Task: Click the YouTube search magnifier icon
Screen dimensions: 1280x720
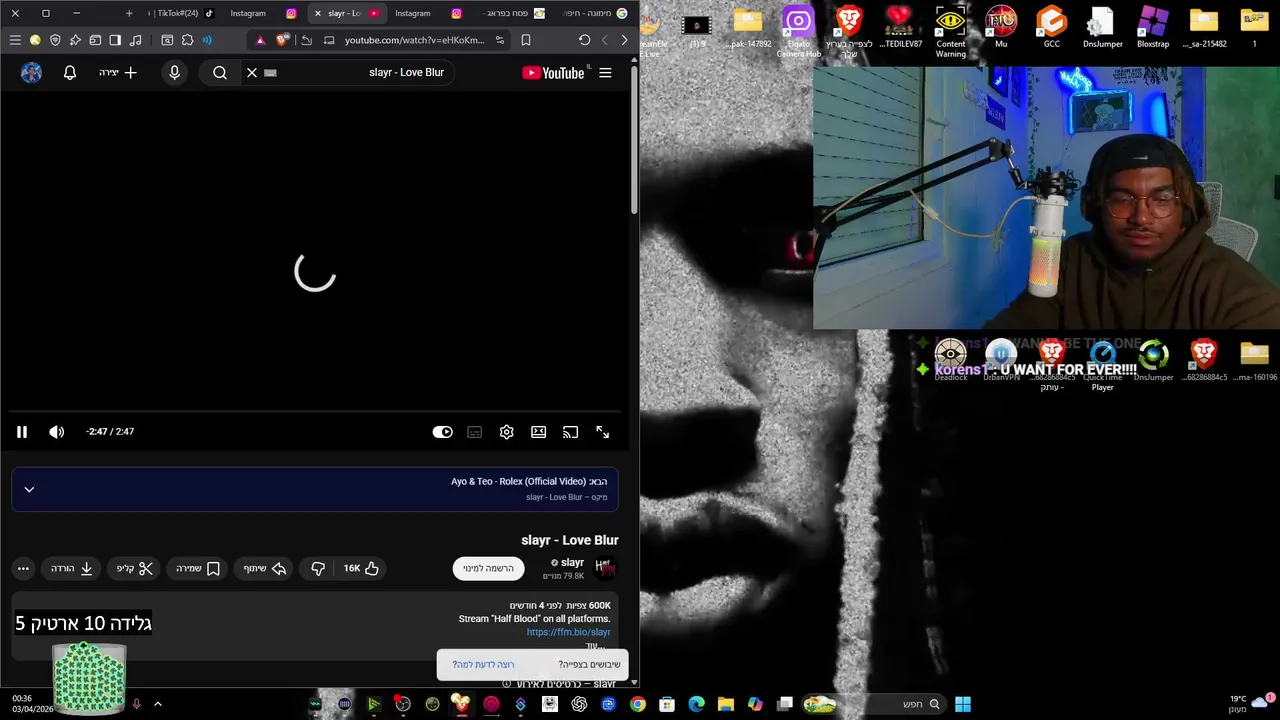Action: tap(220, 72)
